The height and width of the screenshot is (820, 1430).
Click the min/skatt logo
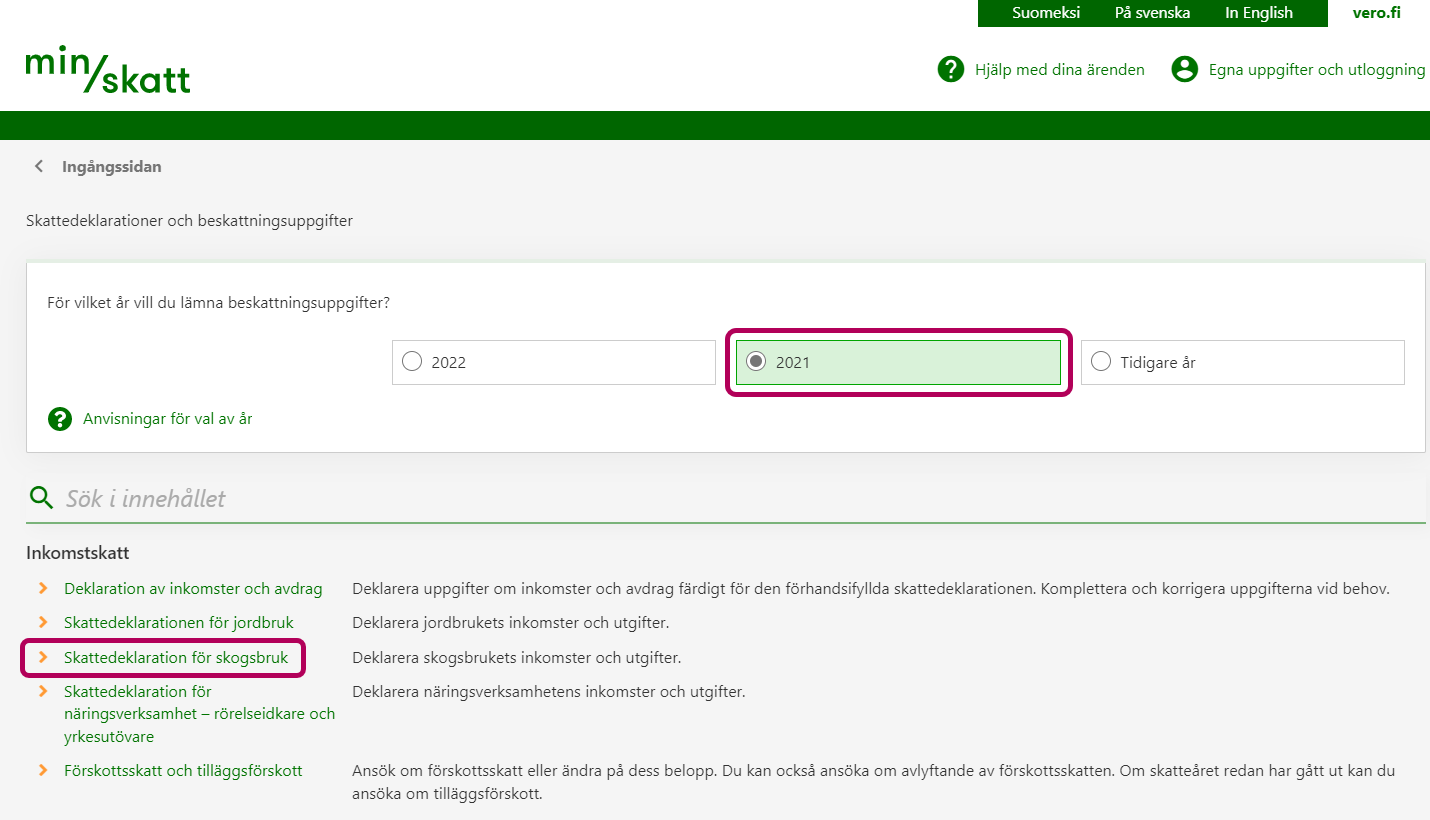[x=108, y=70]
